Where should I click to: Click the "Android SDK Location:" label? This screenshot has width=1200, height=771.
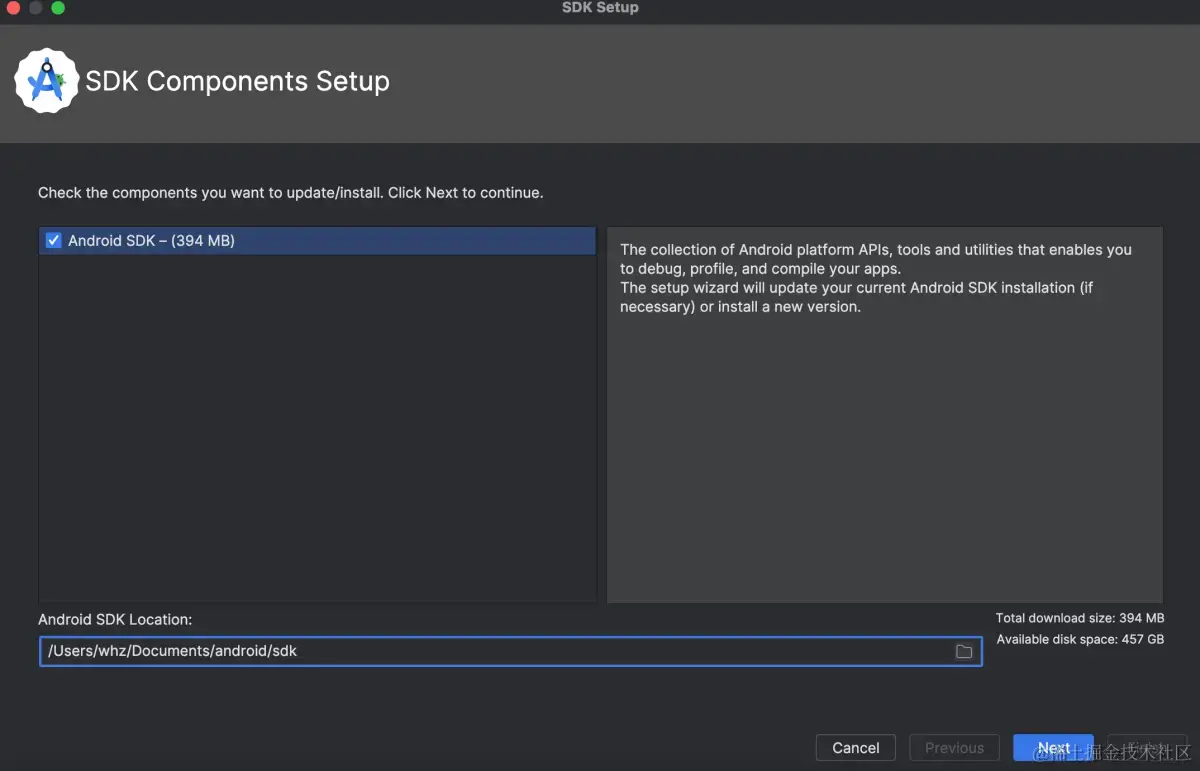click(x=115, y=620)
